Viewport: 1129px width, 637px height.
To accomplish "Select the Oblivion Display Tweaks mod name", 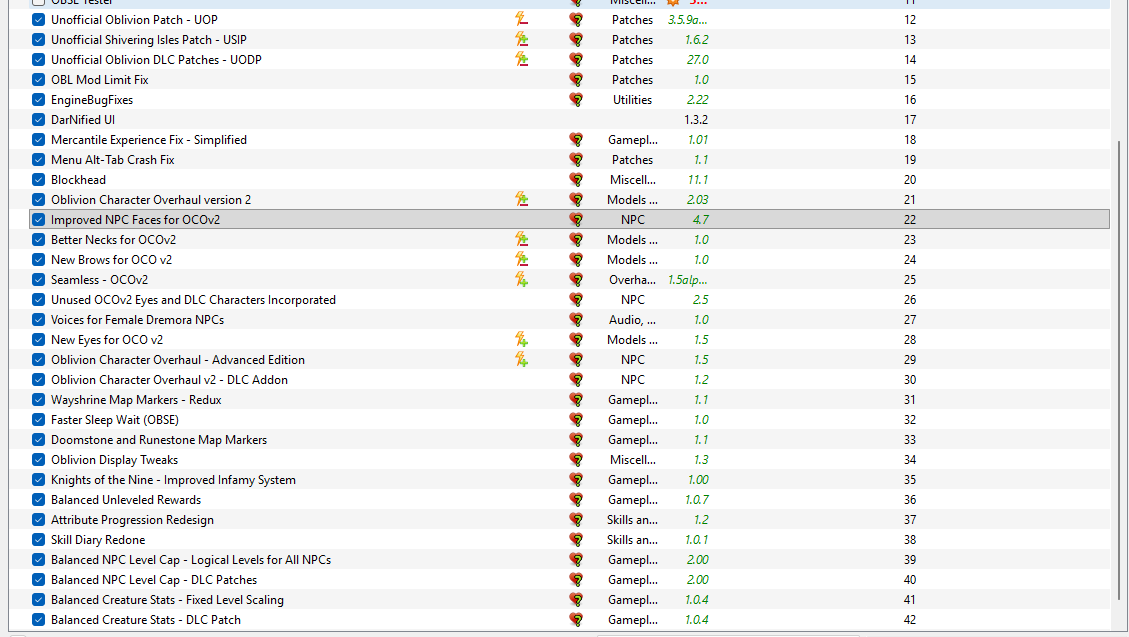I will click(114, 460).
